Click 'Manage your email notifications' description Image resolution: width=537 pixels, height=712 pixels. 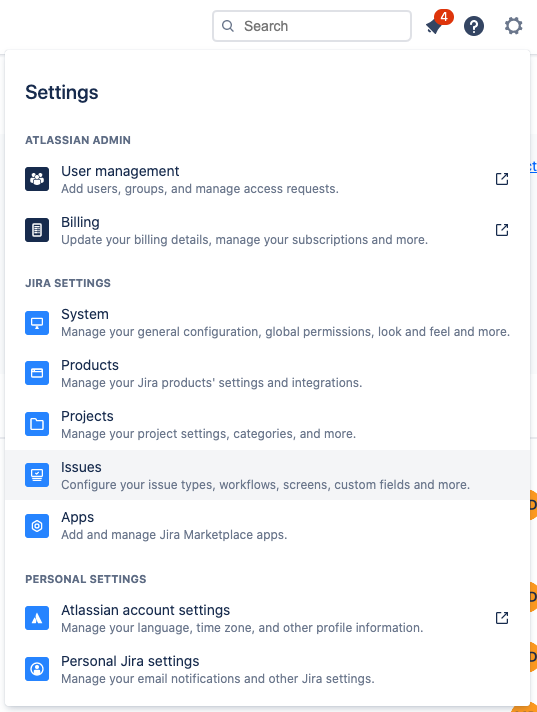click(218, 679)
